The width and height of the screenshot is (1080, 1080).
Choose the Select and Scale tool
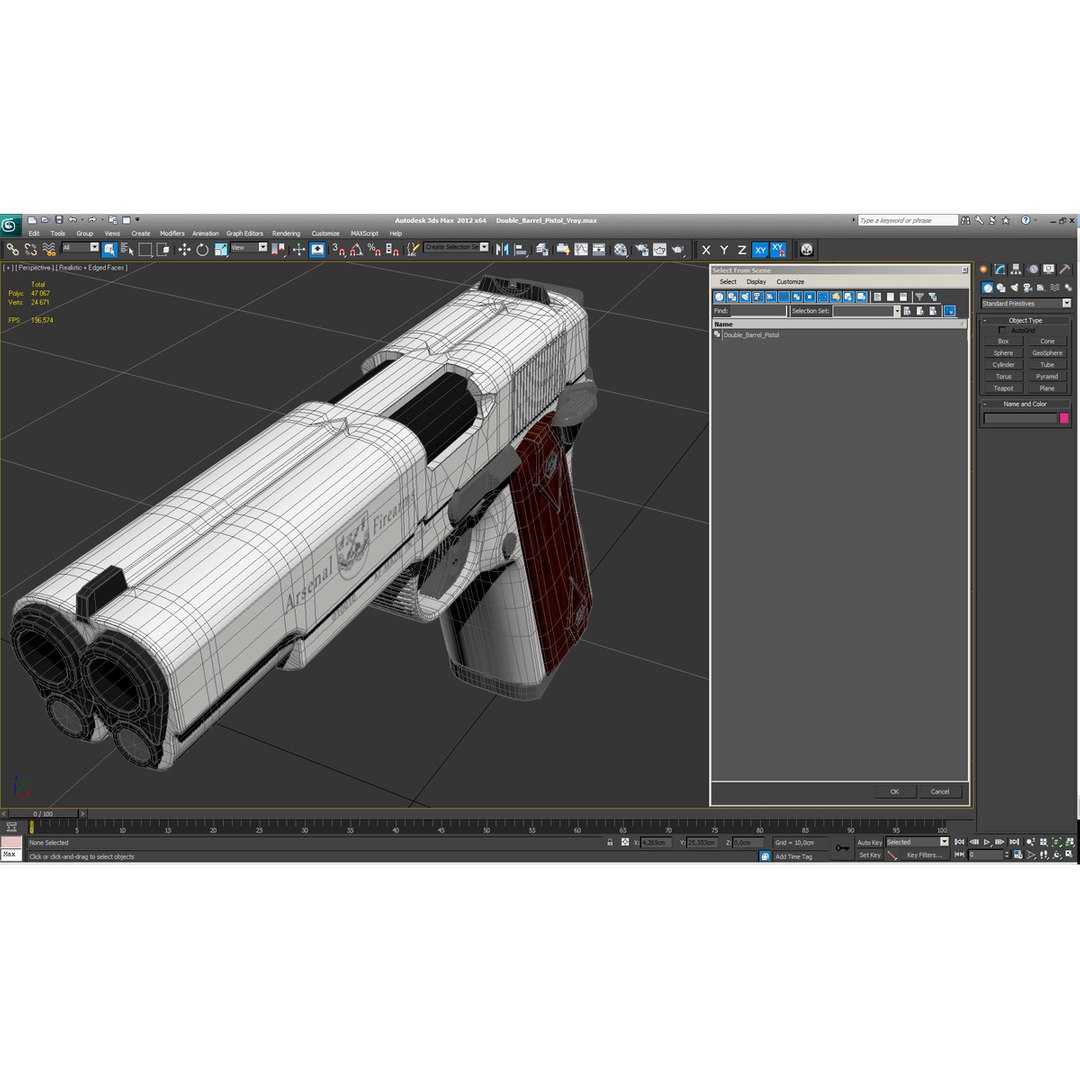pyautogui.click(x=221, y=249)
